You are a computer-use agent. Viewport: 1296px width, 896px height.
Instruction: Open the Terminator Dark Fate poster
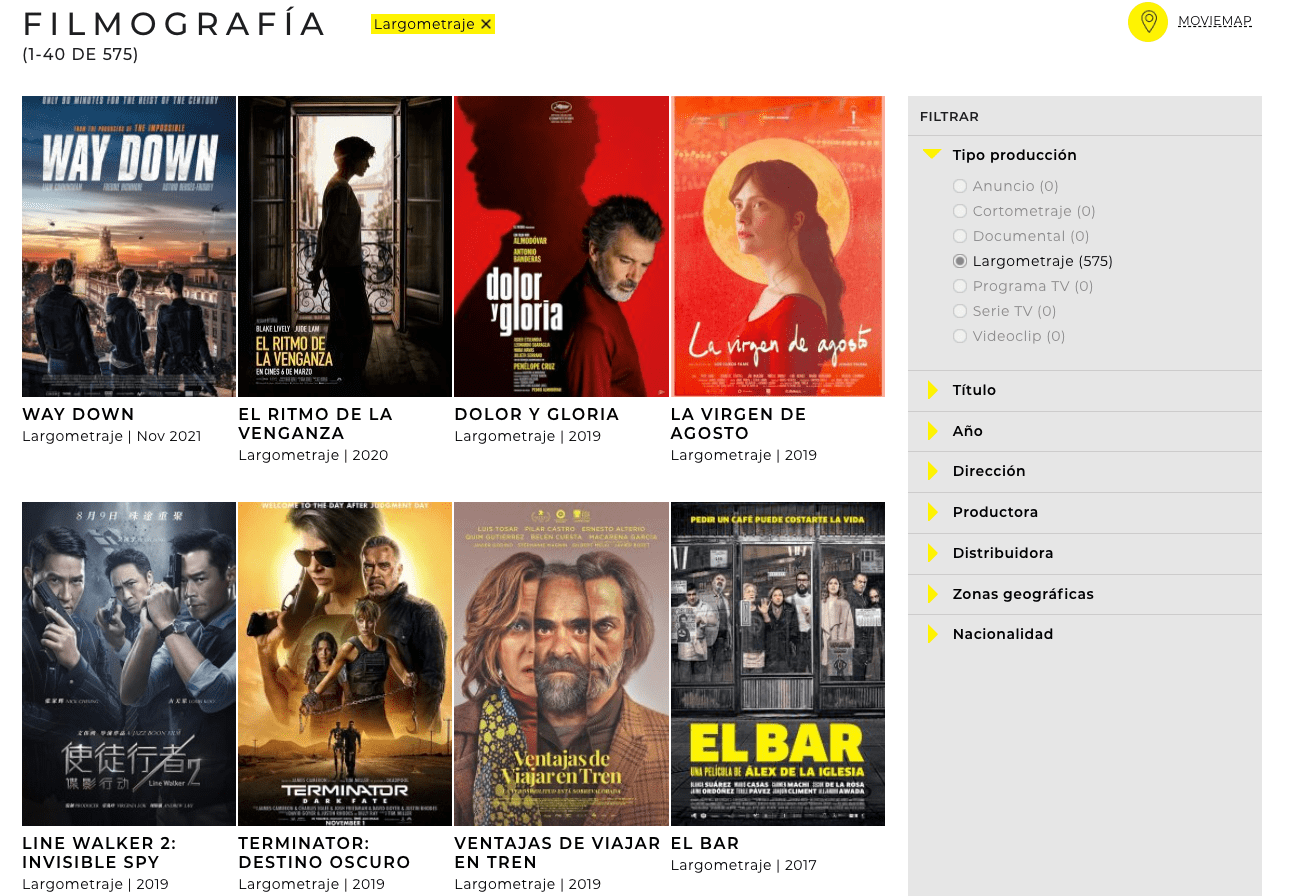coord(345,664)
